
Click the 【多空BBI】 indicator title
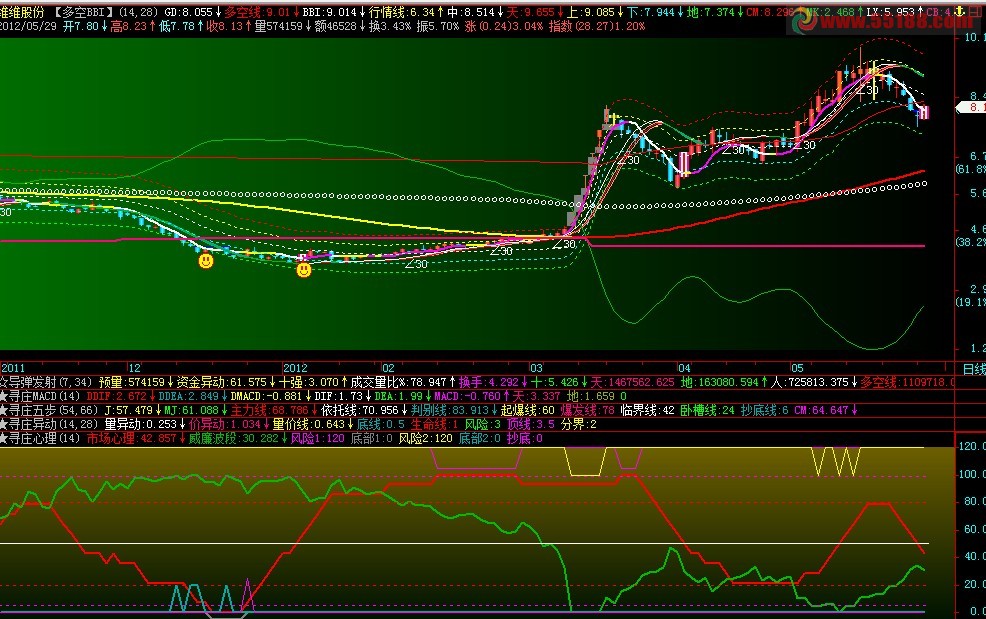coord(83,12)
